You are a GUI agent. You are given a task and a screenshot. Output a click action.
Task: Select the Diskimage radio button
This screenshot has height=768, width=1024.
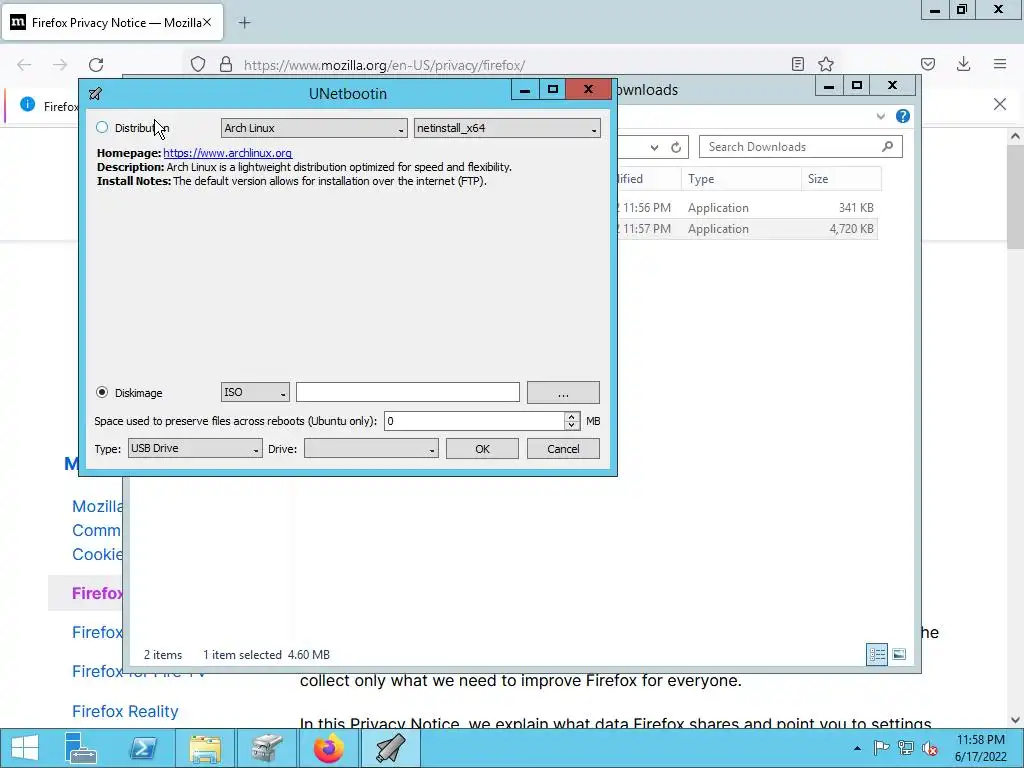coord(102,392)
